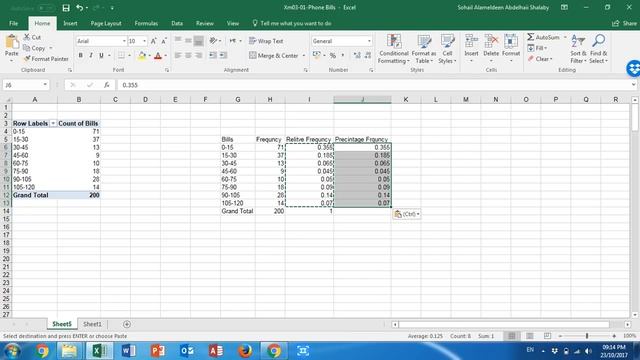Click the Insert cells icon

(471, 42)
